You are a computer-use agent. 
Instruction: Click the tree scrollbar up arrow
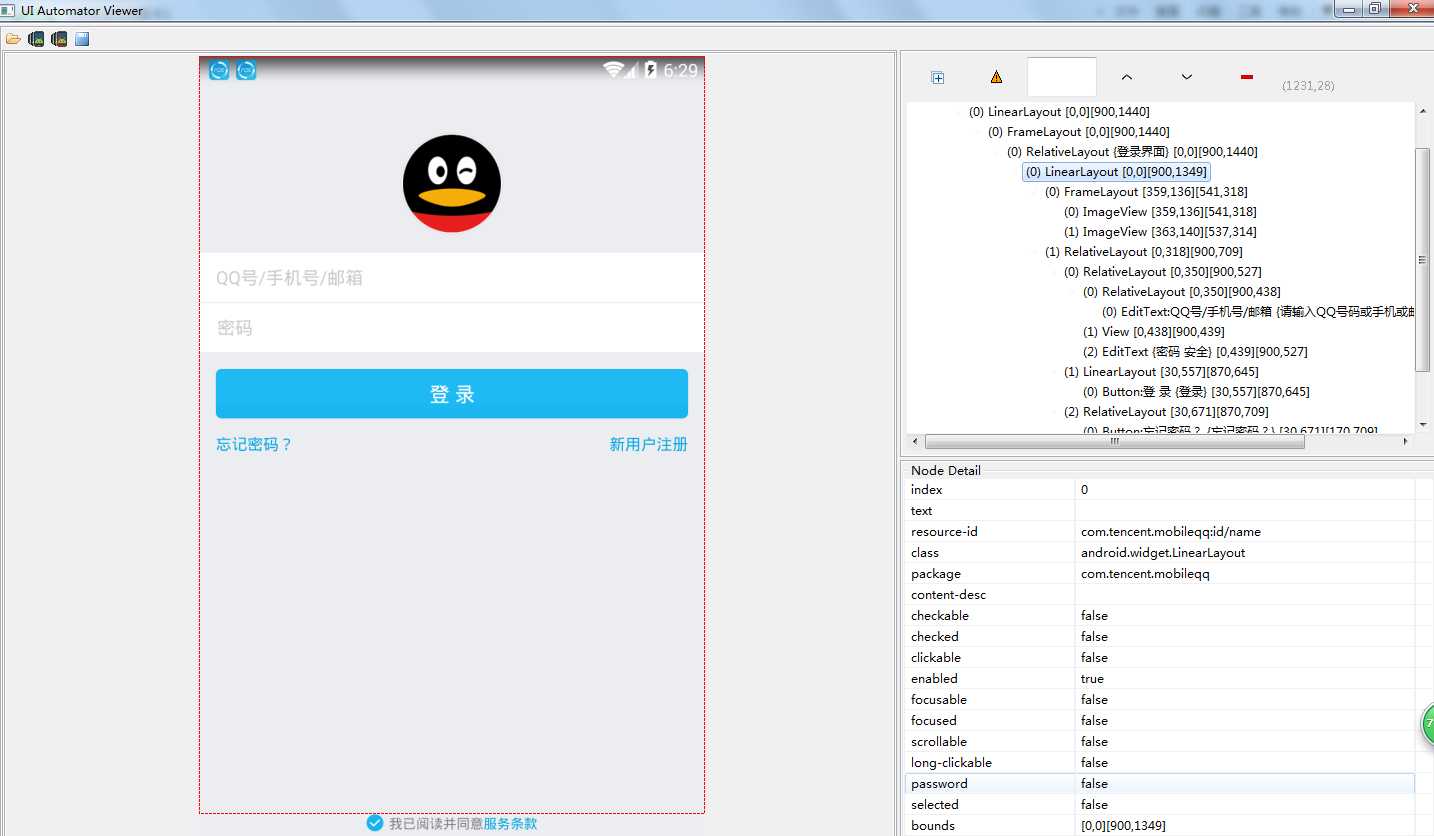click(x=1423, y=111)
